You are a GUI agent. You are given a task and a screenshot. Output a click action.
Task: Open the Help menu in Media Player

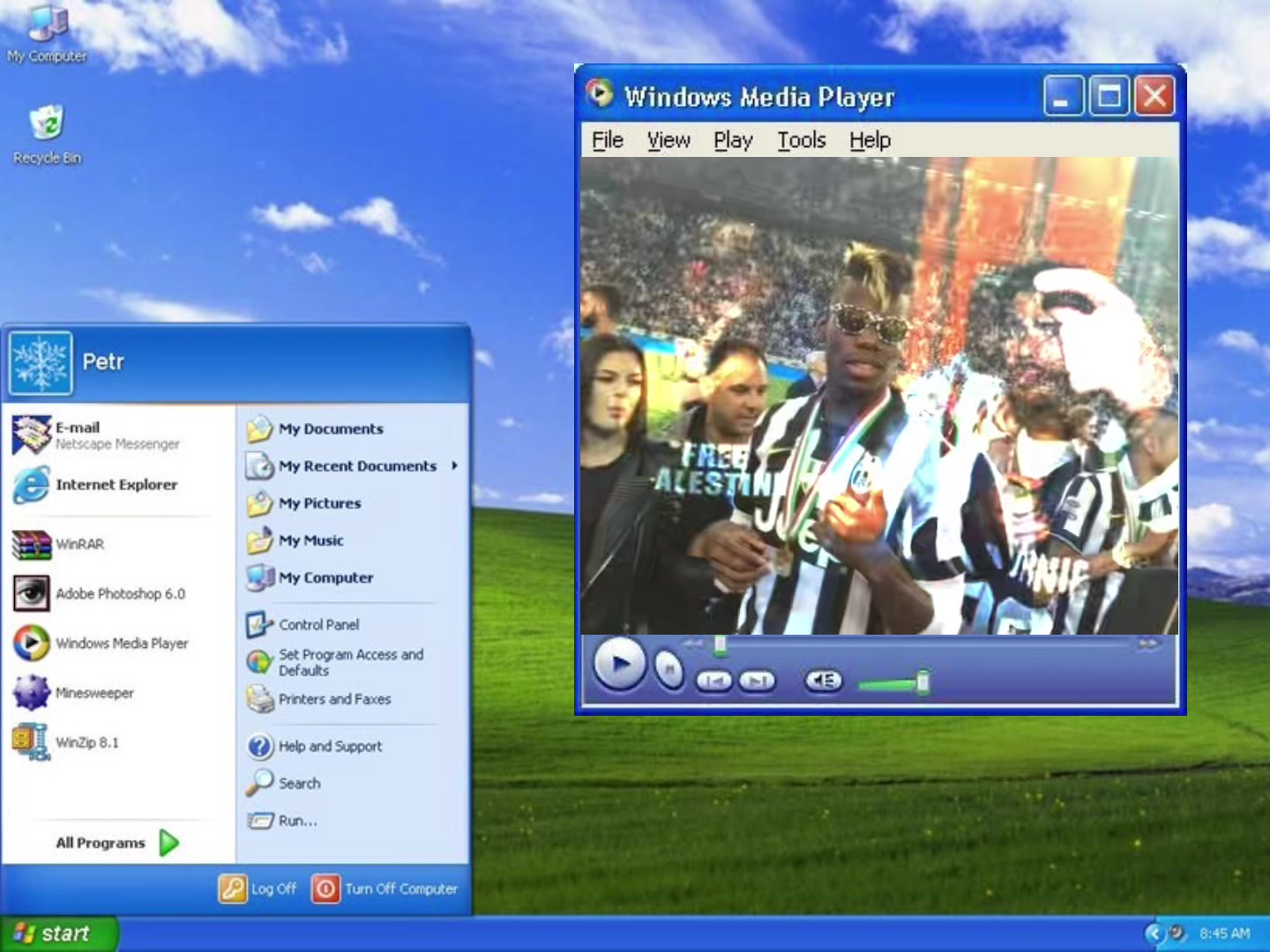pyautogui.click(x=870, y=140)
